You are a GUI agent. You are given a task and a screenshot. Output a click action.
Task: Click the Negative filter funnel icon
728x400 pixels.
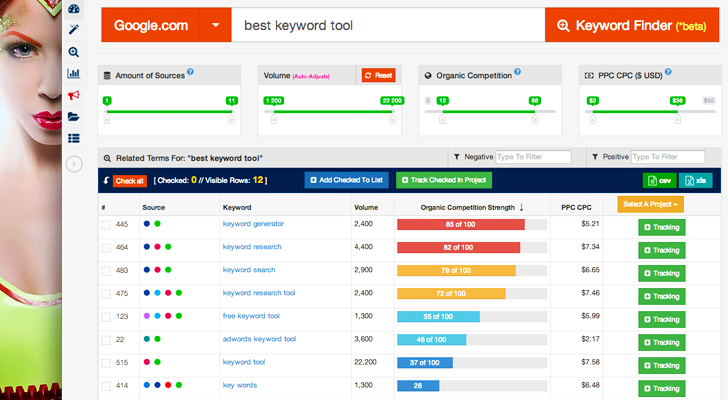[x=457, y=157]
